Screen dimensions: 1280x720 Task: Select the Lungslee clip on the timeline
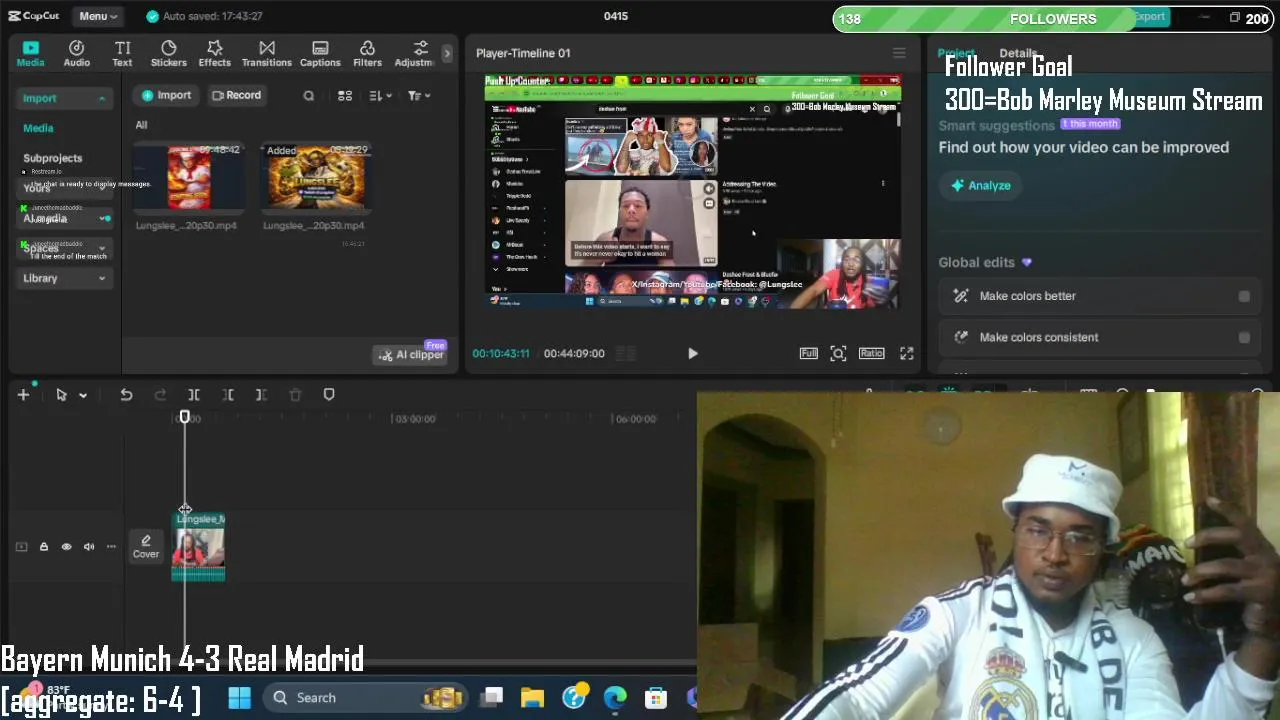click(198, 546)
